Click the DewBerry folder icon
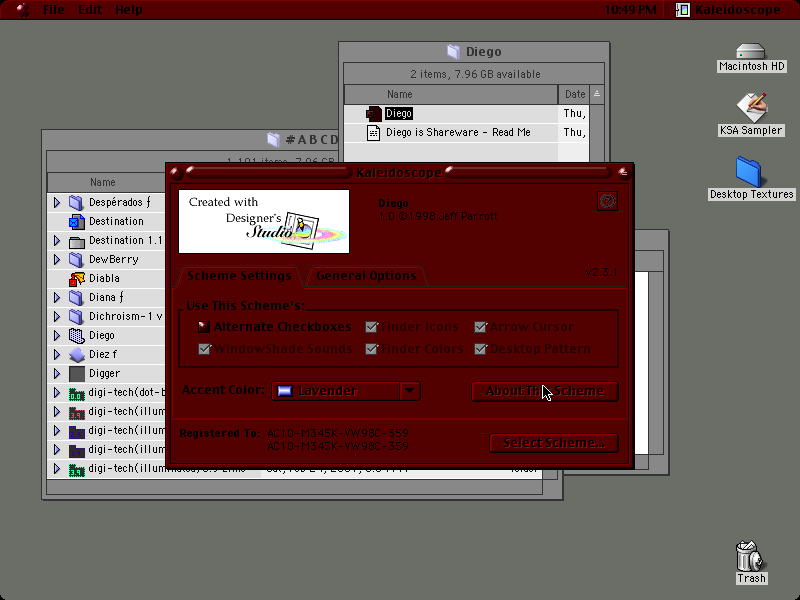Viewport: 800px width, 600px height. (76, 260)
